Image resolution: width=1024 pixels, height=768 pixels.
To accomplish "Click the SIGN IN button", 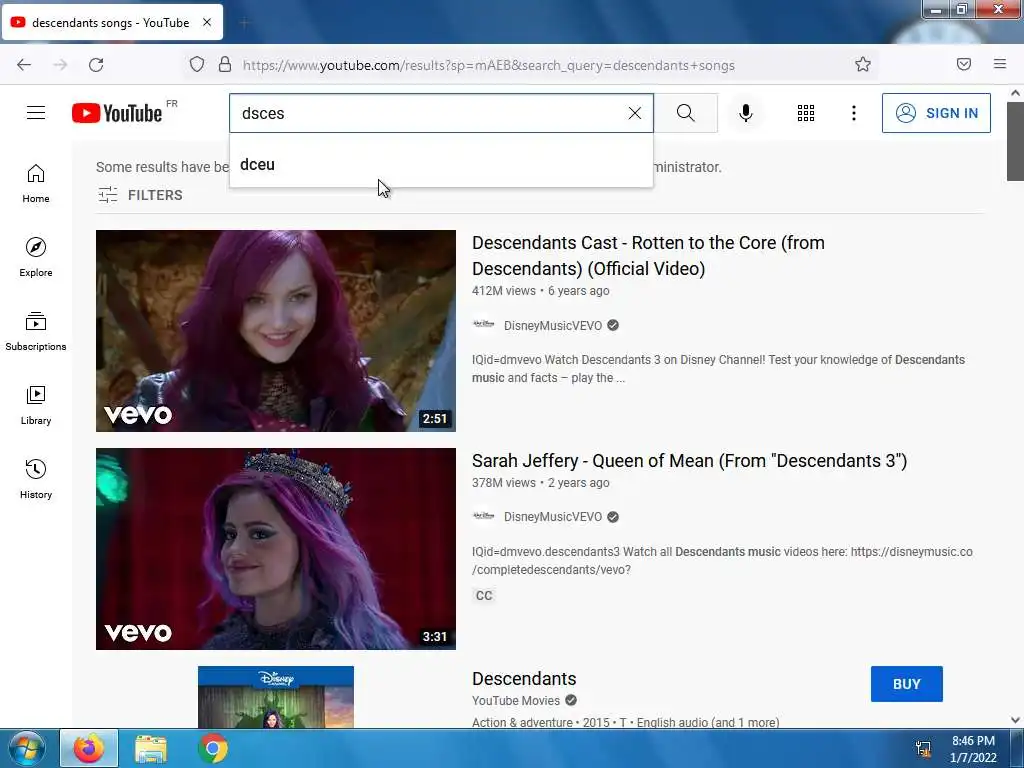I will coord(936,113).
